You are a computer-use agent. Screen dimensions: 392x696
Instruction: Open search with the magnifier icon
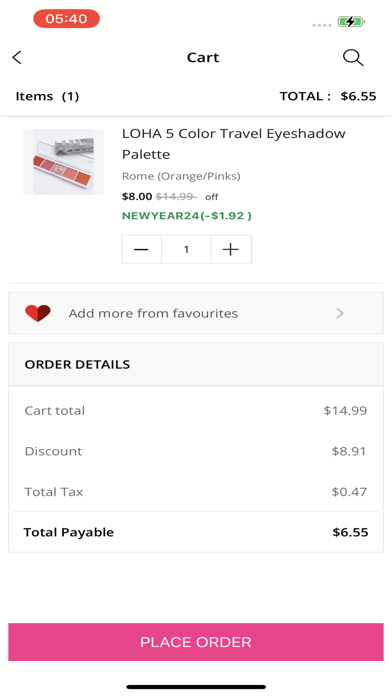[353, 58]
